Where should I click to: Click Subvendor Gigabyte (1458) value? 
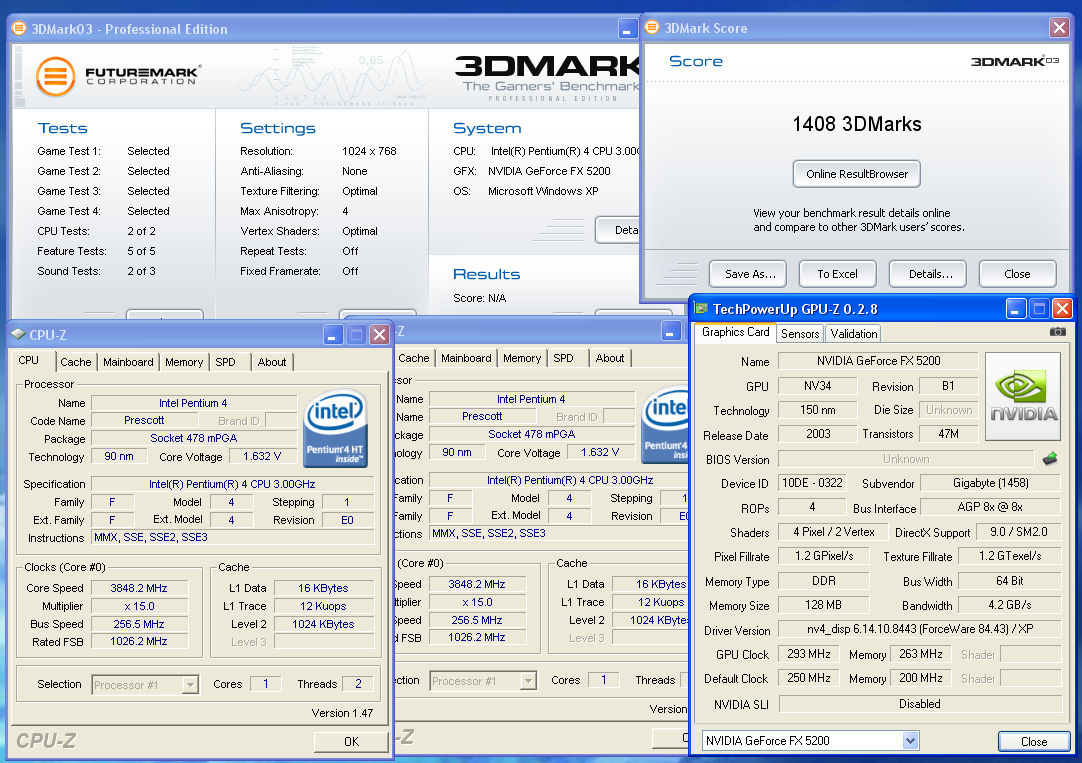[x=990, y=483]
